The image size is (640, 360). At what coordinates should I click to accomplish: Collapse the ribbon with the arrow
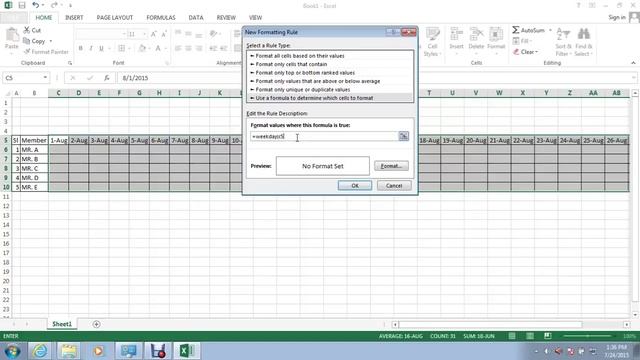click(633, 63)
